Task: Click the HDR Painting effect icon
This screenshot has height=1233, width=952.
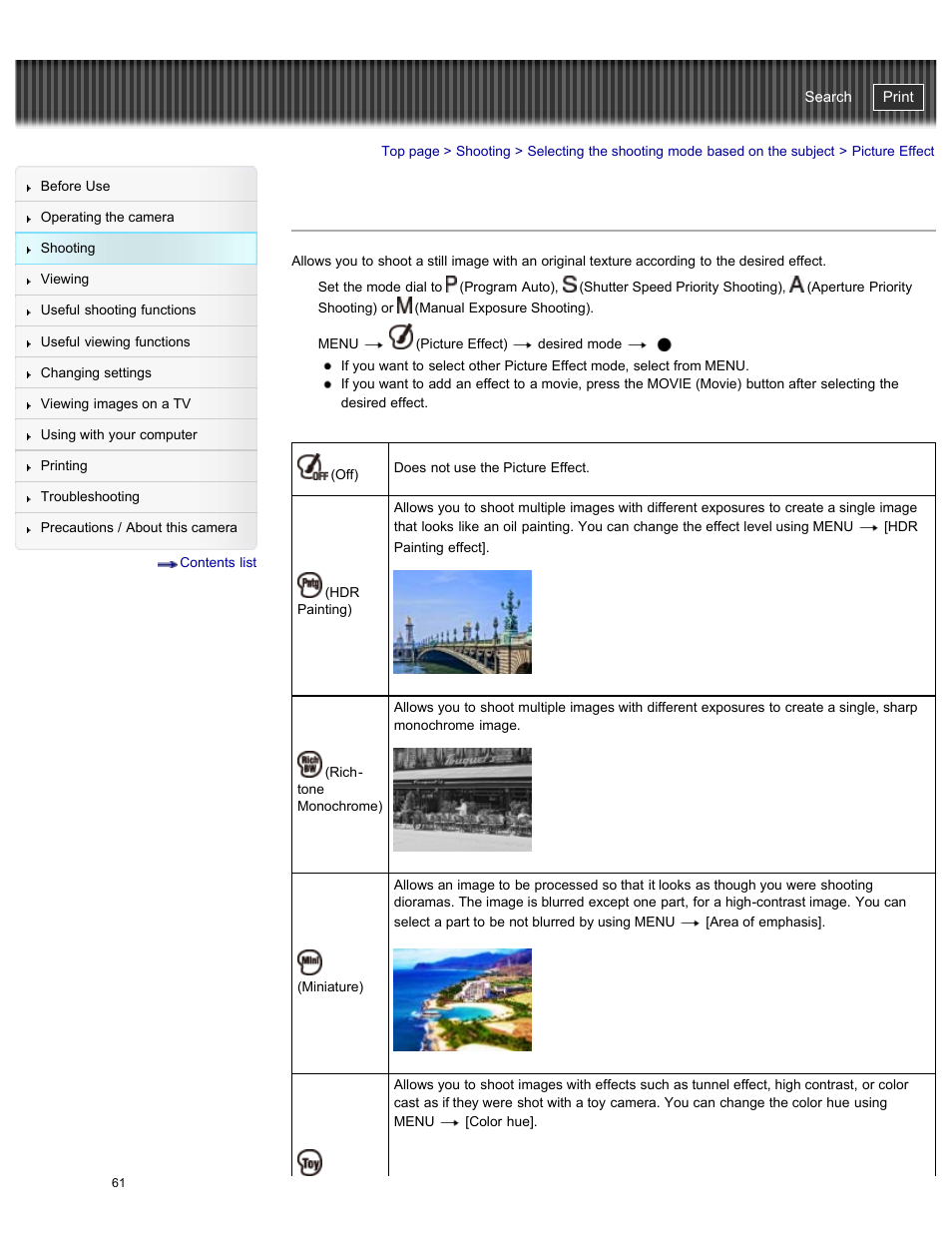Action: pos(309,584)
